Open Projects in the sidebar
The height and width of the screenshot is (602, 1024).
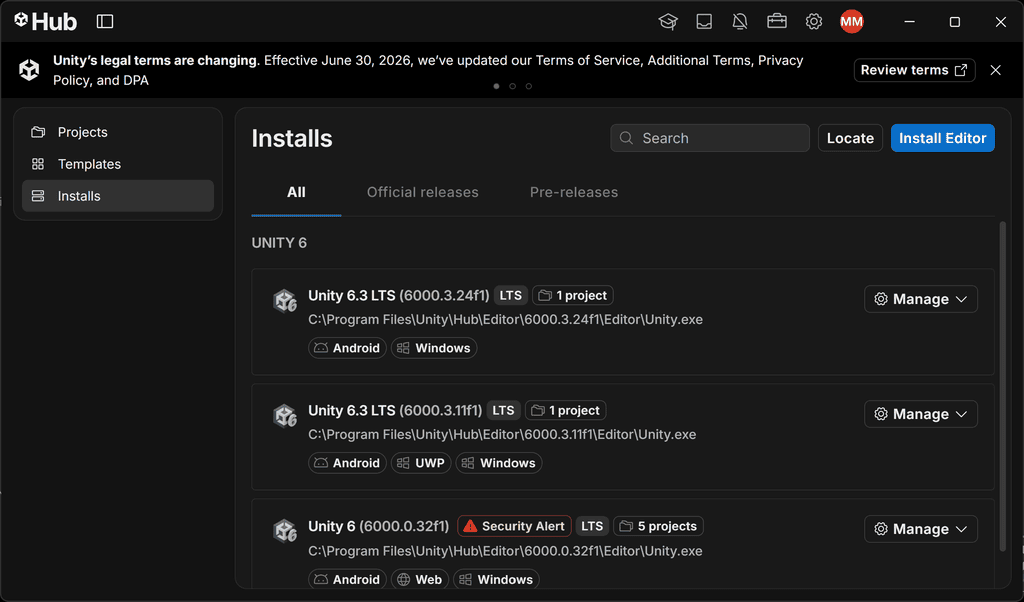coord(118,132)
